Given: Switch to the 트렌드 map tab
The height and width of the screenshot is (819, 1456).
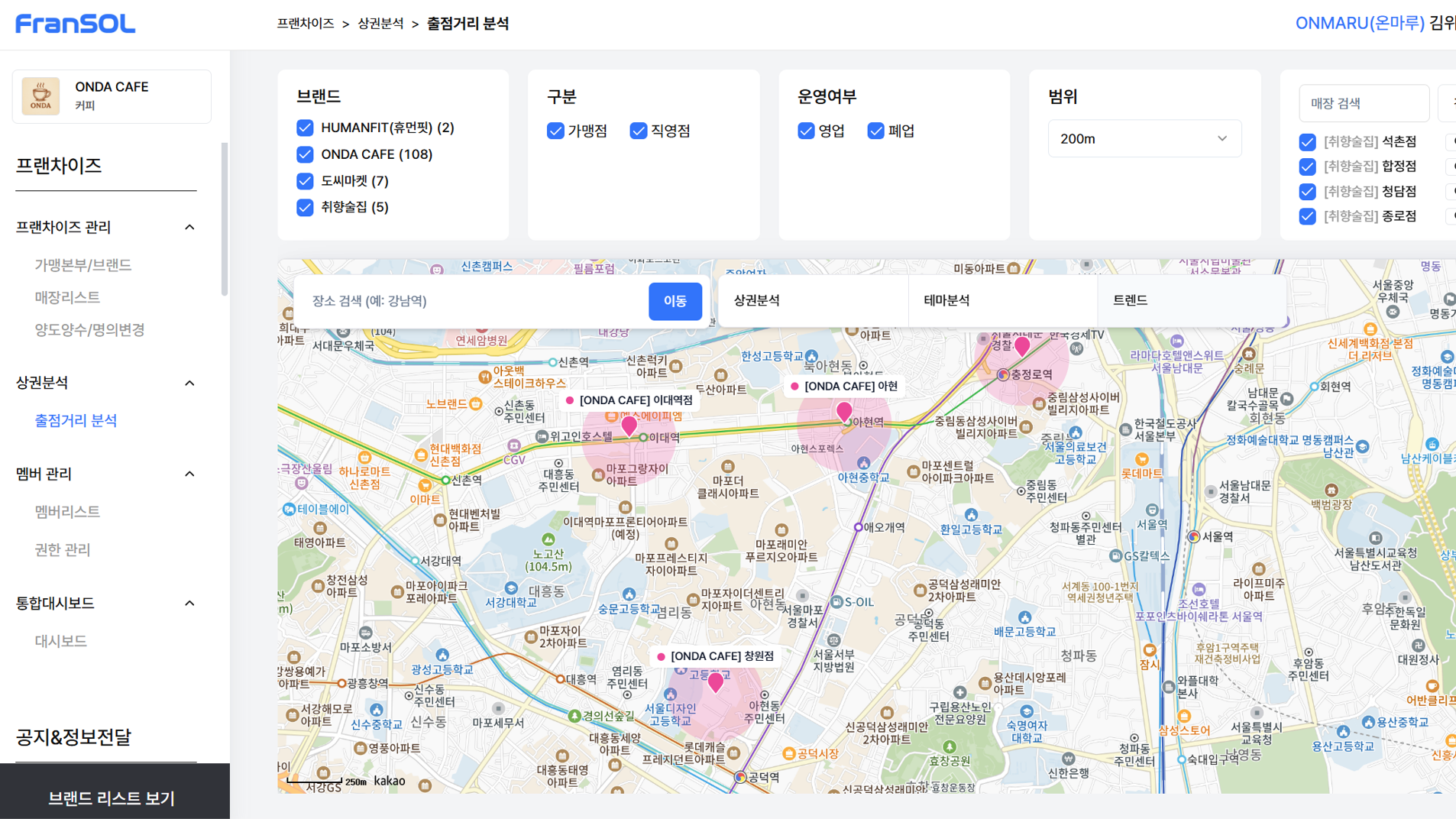Looking at the screenshot, I should click(x=1192, y=301).
